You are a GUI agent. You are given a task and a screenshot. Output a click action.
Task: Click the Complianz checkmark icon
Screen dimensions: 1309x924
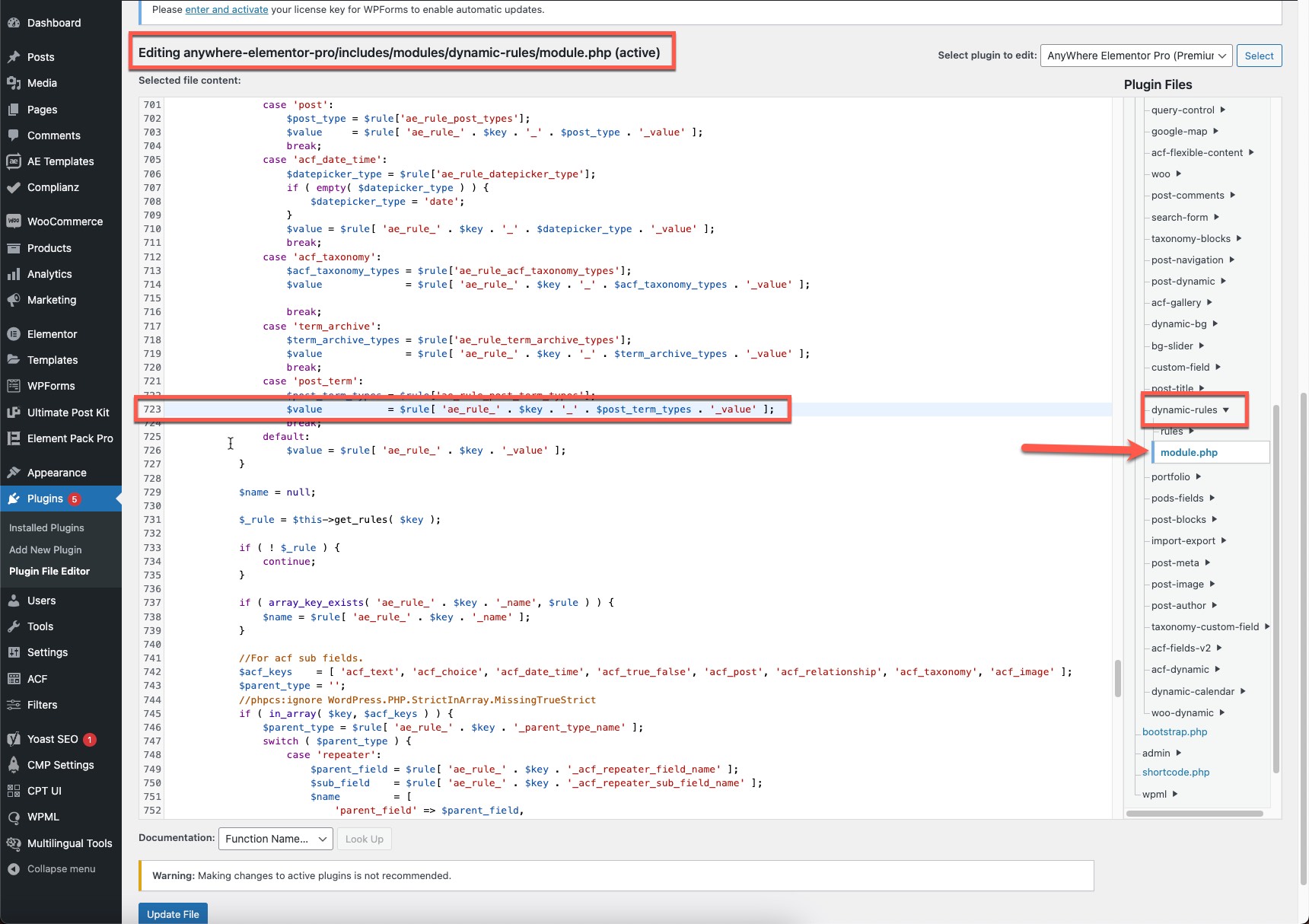(14, 187)
